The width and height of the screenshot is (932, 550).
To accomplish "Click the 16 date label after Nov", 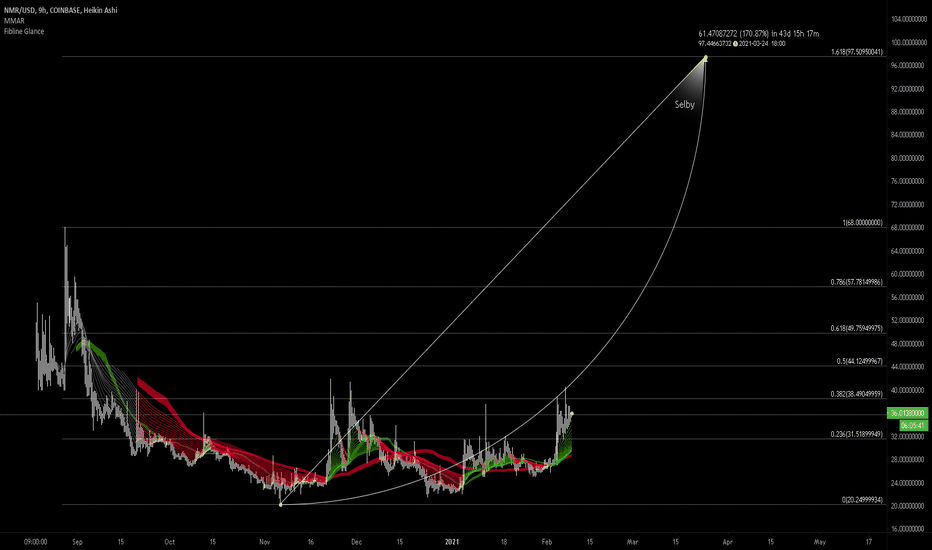I will (x=311, y=542).
